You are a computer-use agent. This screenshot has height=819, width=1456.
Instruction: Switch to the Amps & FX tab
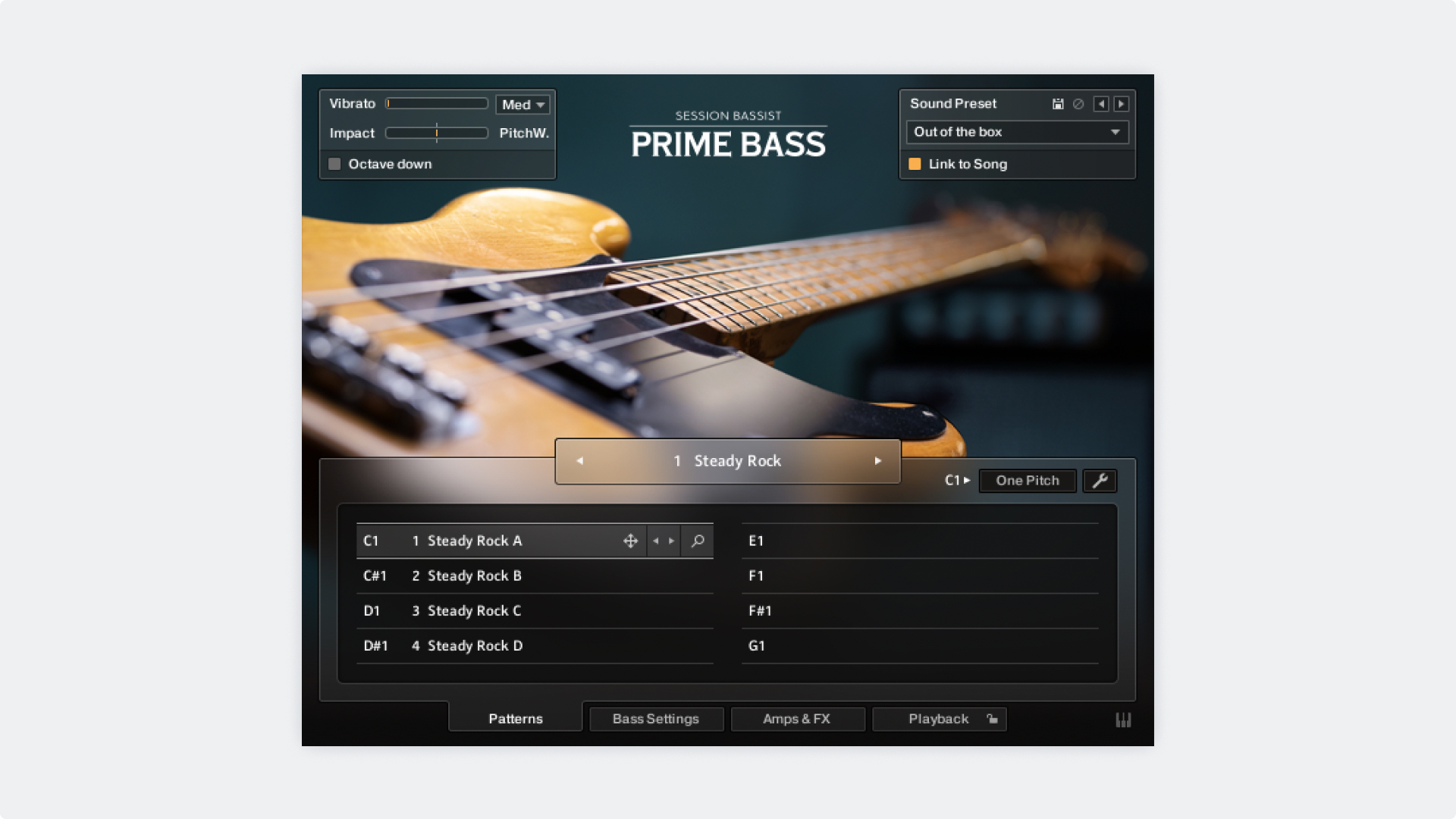[797, 719]
